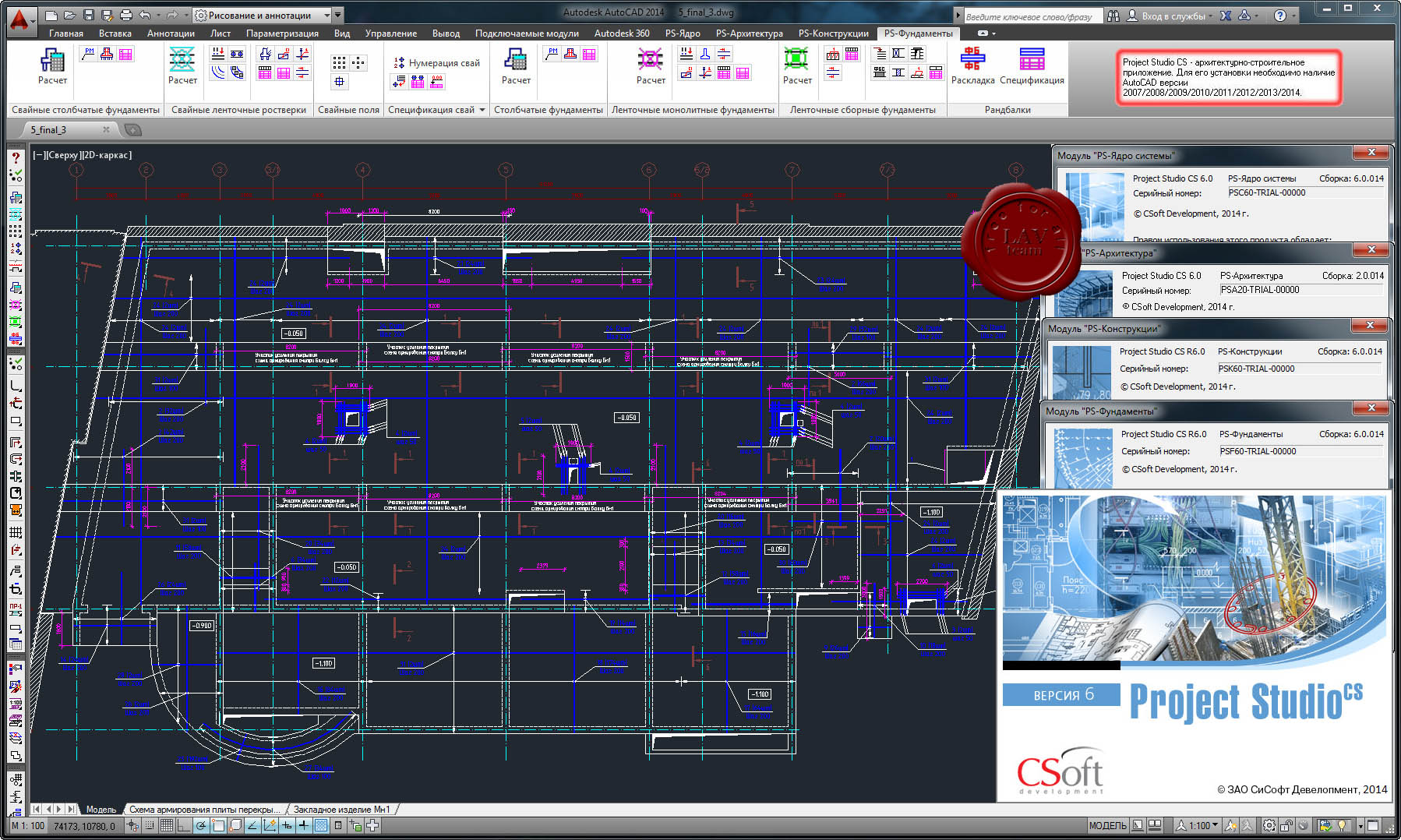Click the pink table icon in Свайные столбчатые фундаменты
The image size is (1401, 840).
(x=125, y=54)
